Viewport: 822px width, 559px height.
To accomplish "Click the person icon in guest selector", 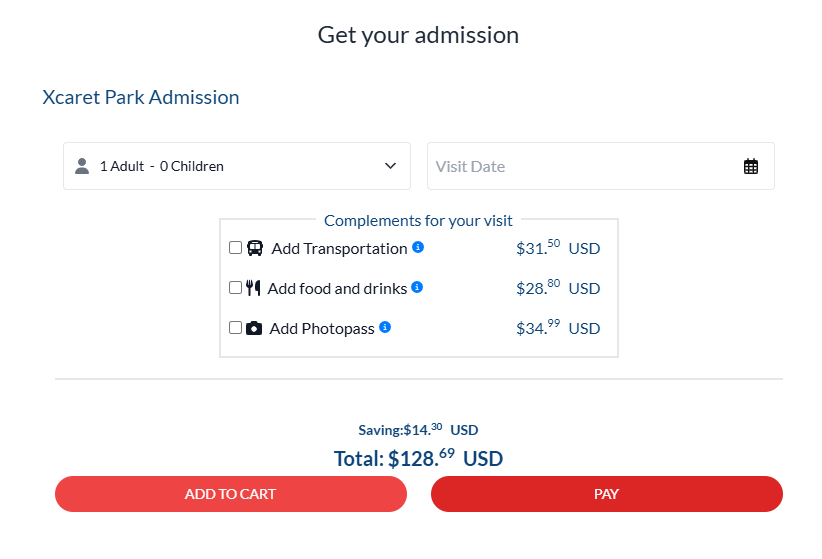I will pyautogui.click(x=82, y=166).
